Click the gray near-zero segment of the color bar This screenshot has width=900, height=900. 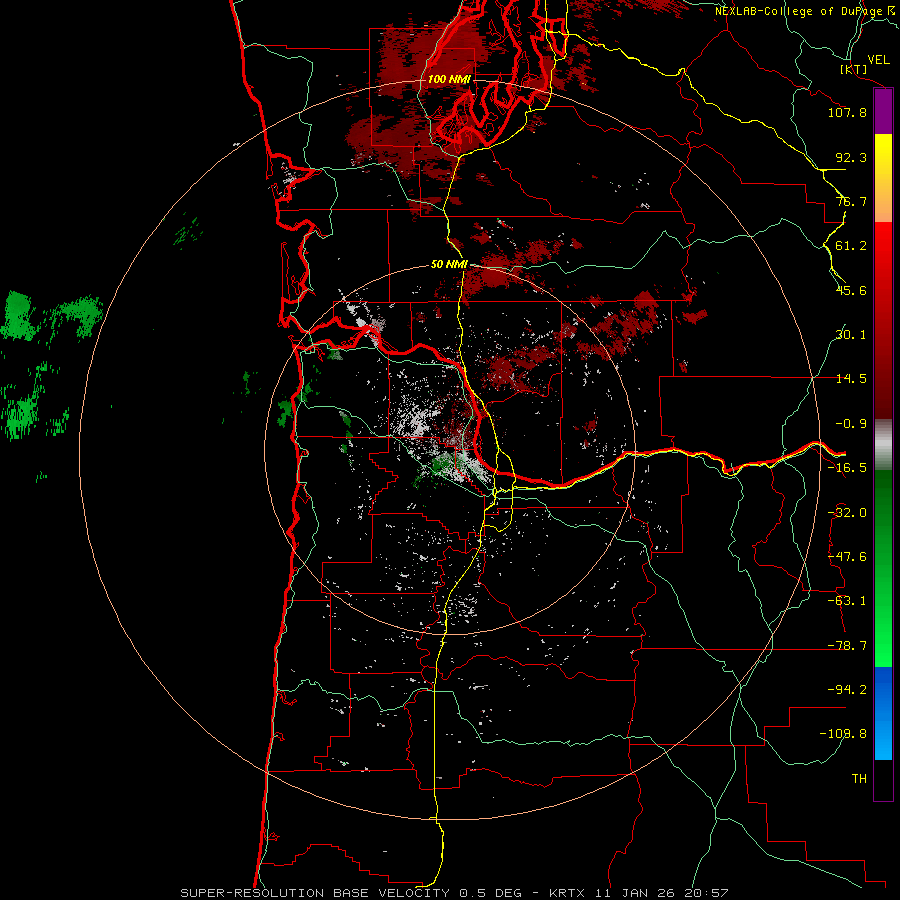tap(883, 445)
